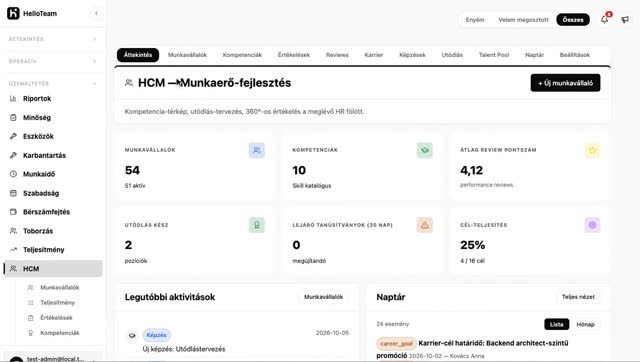Open the announcements megaphone icon
Screen dimensions: 640x362
[x=625, y=20]
